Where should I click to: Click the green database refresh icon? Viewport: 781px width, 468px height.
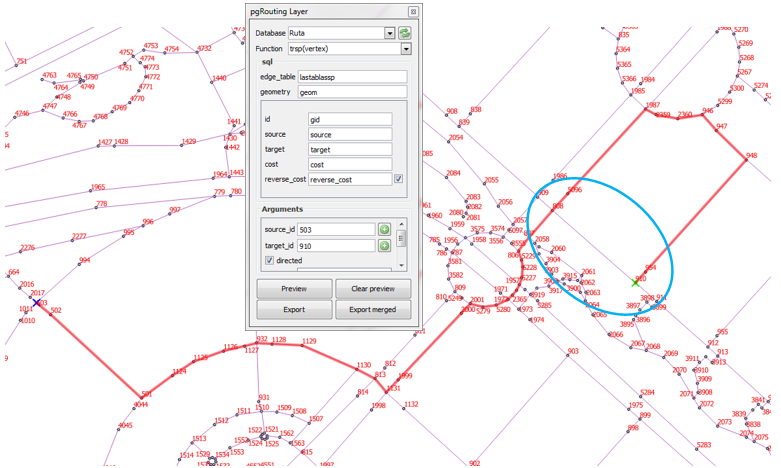click(x=405, y=33)
